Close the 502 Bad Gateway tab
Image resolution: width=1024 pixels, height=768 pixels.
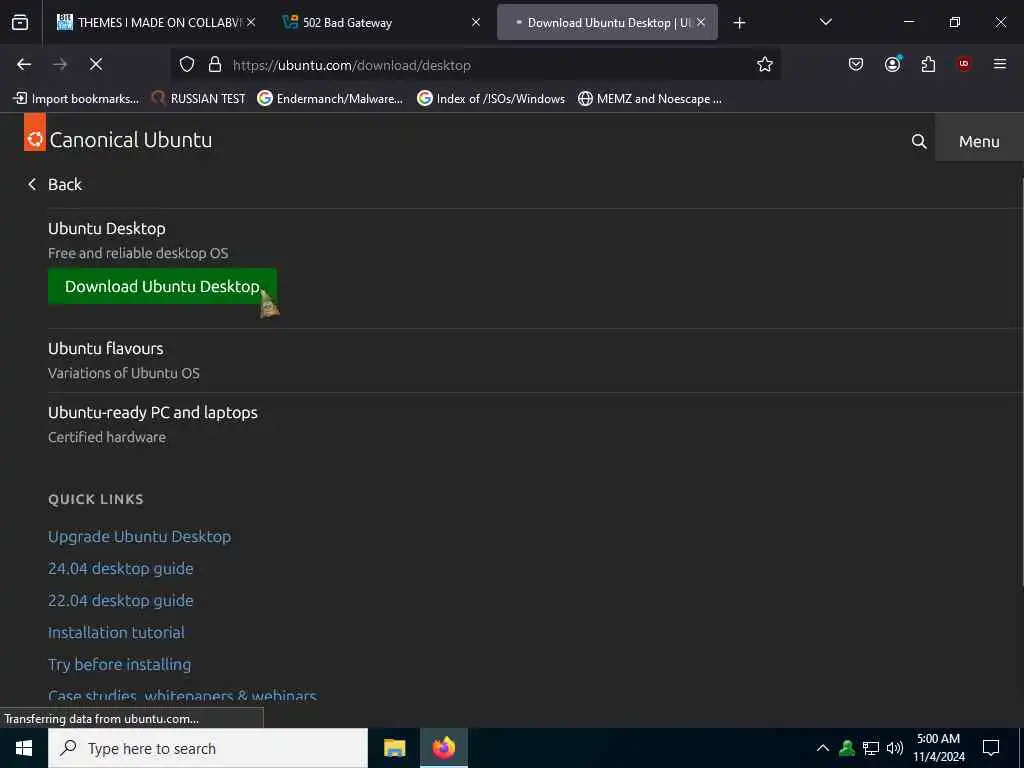pos(476,22)
